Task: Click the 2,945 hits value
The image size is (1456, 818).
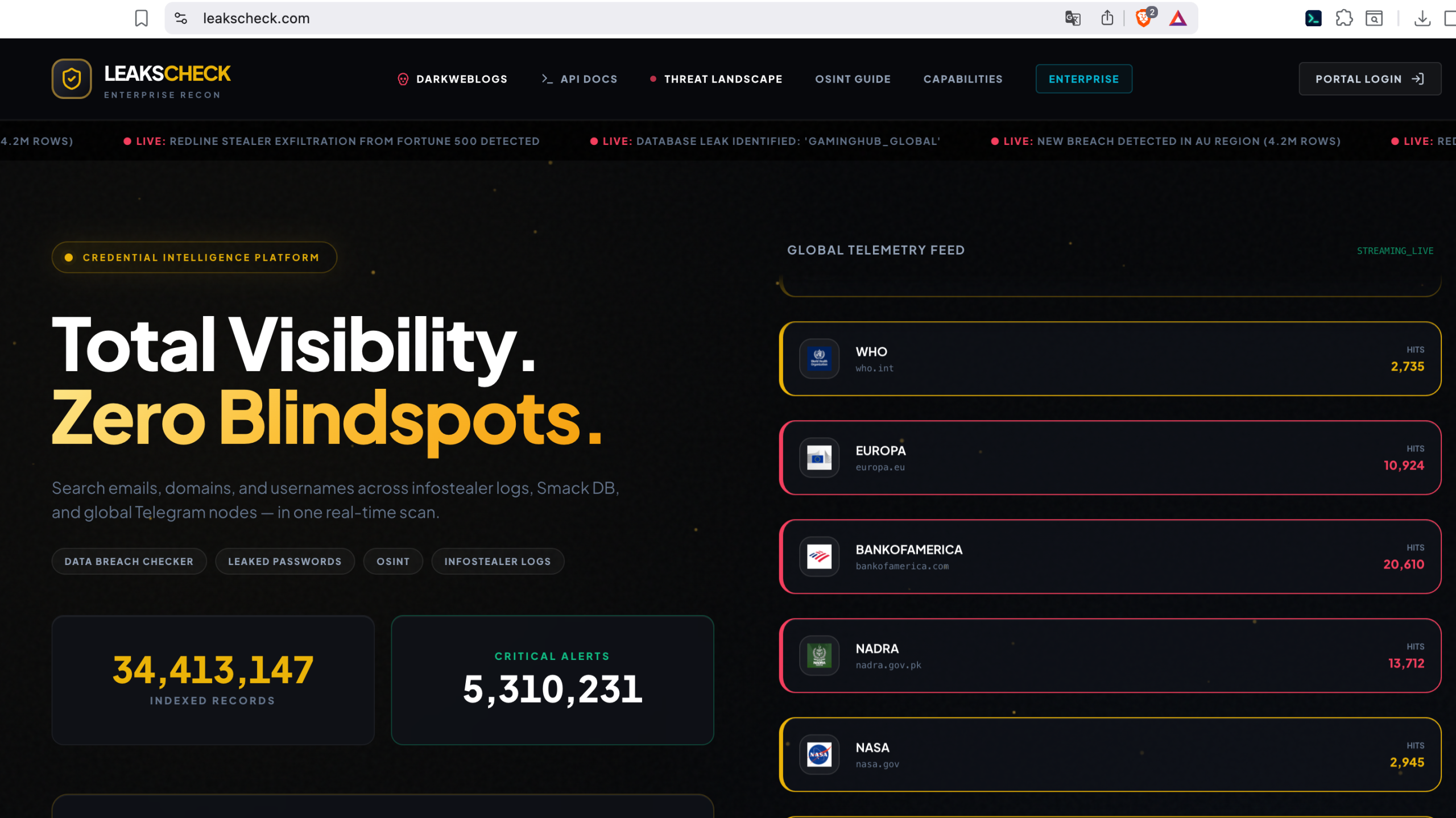Action: click(x=1407, y=762)
